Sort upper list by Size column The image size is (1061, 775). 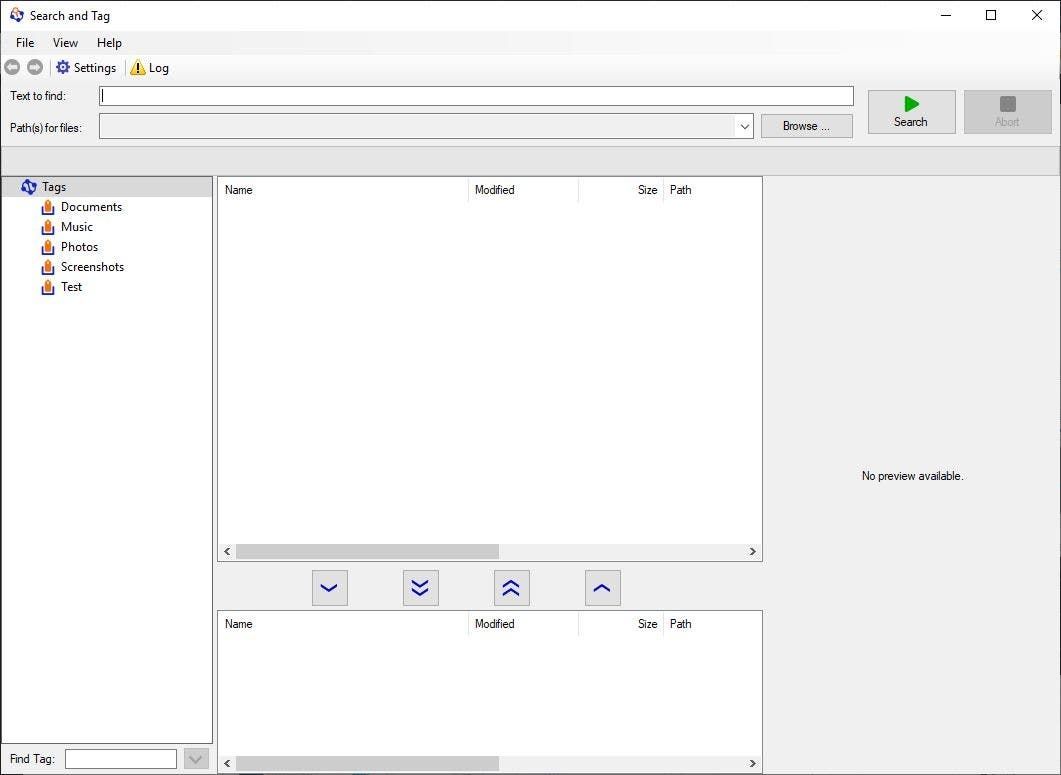coord(620,190)
